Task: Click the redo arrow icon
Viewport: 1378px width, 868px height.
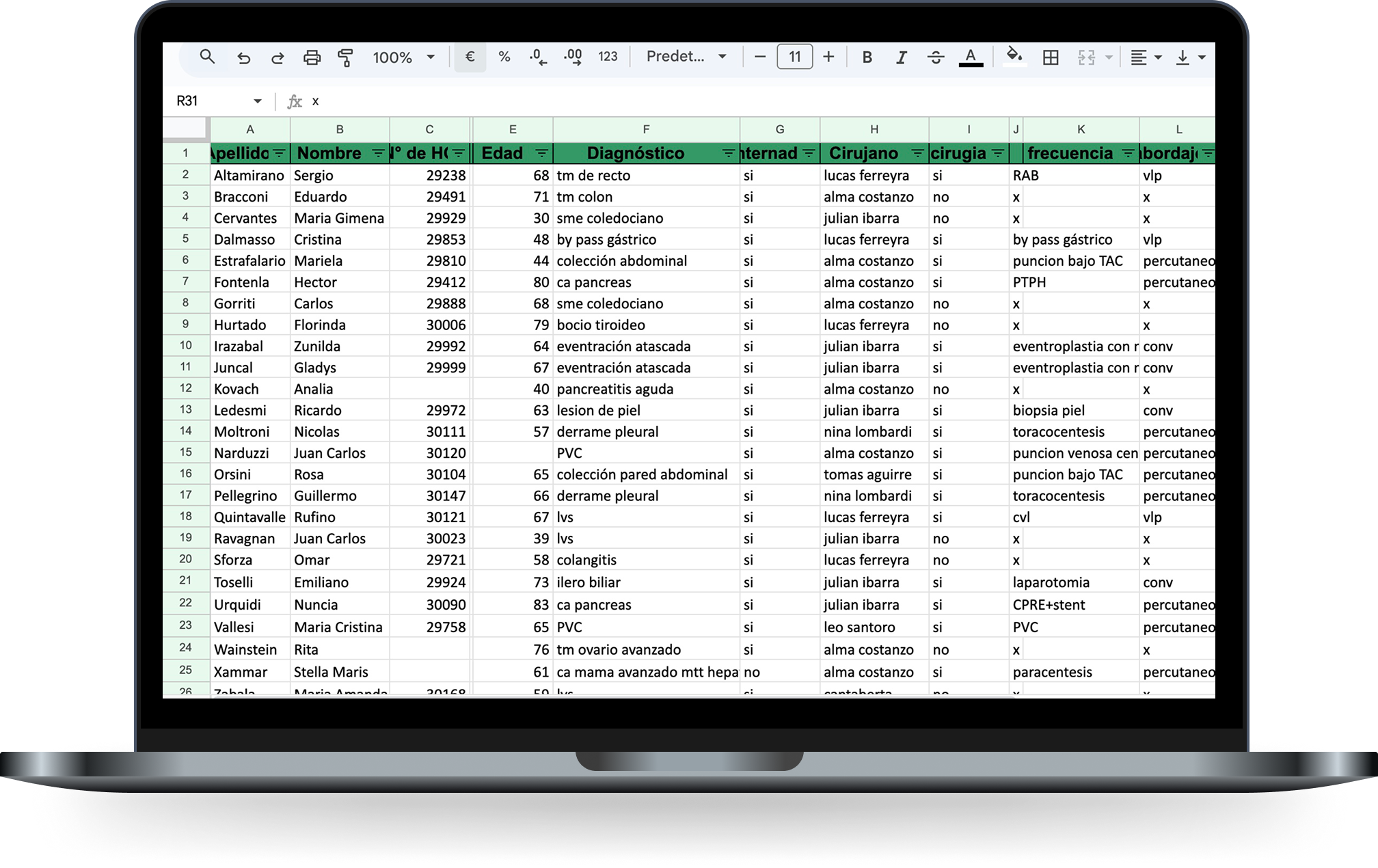Action: click(x=278, y=57)
